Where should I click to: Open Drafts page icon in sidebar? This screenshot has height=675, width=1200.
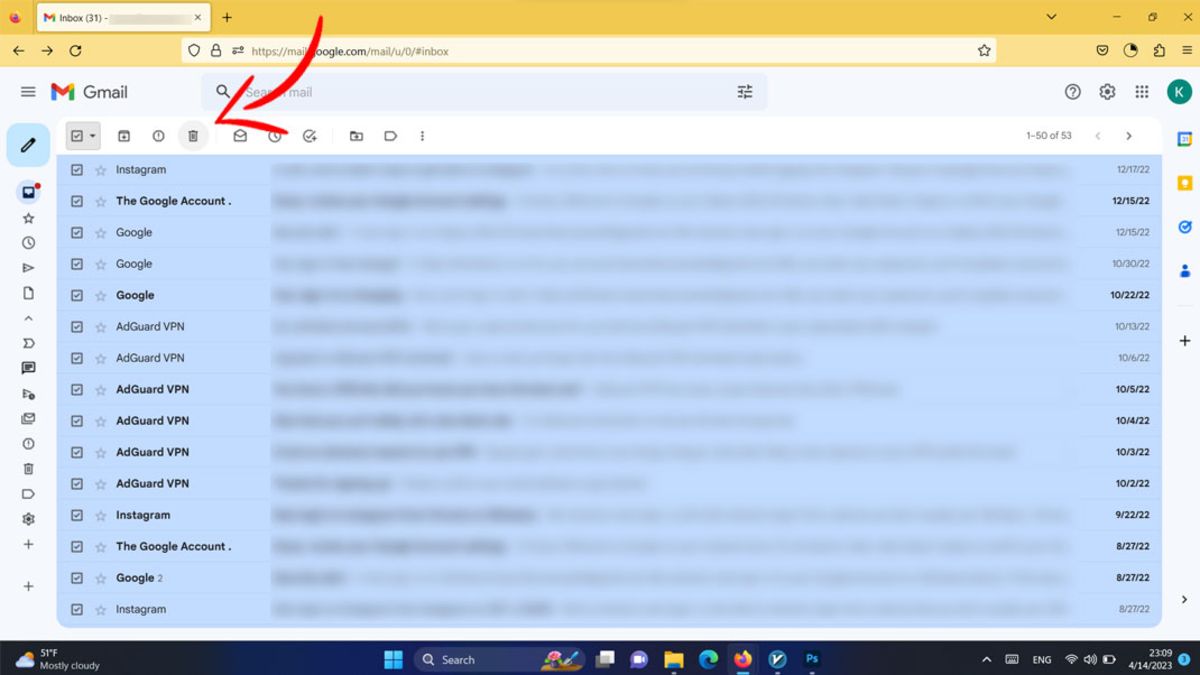(x=28, y=293)
